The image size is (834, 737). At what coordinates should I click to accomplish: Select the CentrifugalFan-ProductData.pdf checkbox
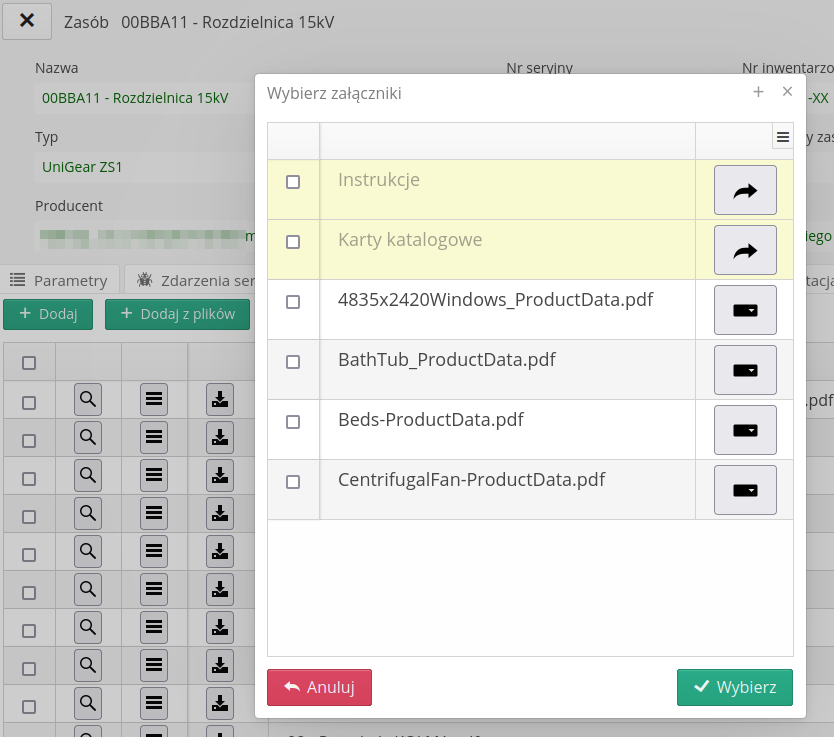pos(293,482)
